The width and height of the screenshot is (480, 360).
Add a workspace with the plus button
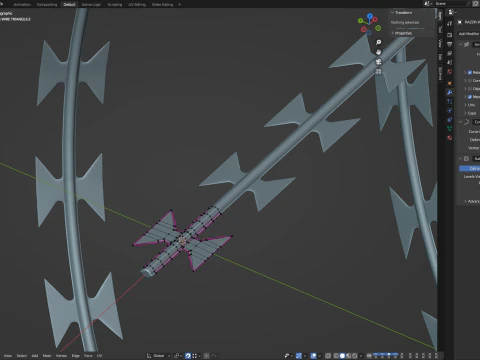pyautogui.click(x=179, y=4)
